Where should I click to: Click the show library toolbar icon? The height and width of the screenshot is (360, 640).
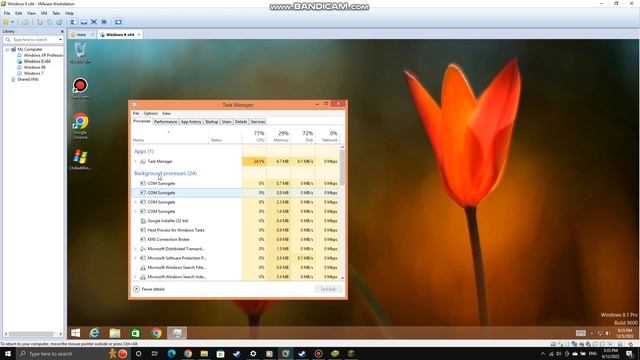[73, 22]
